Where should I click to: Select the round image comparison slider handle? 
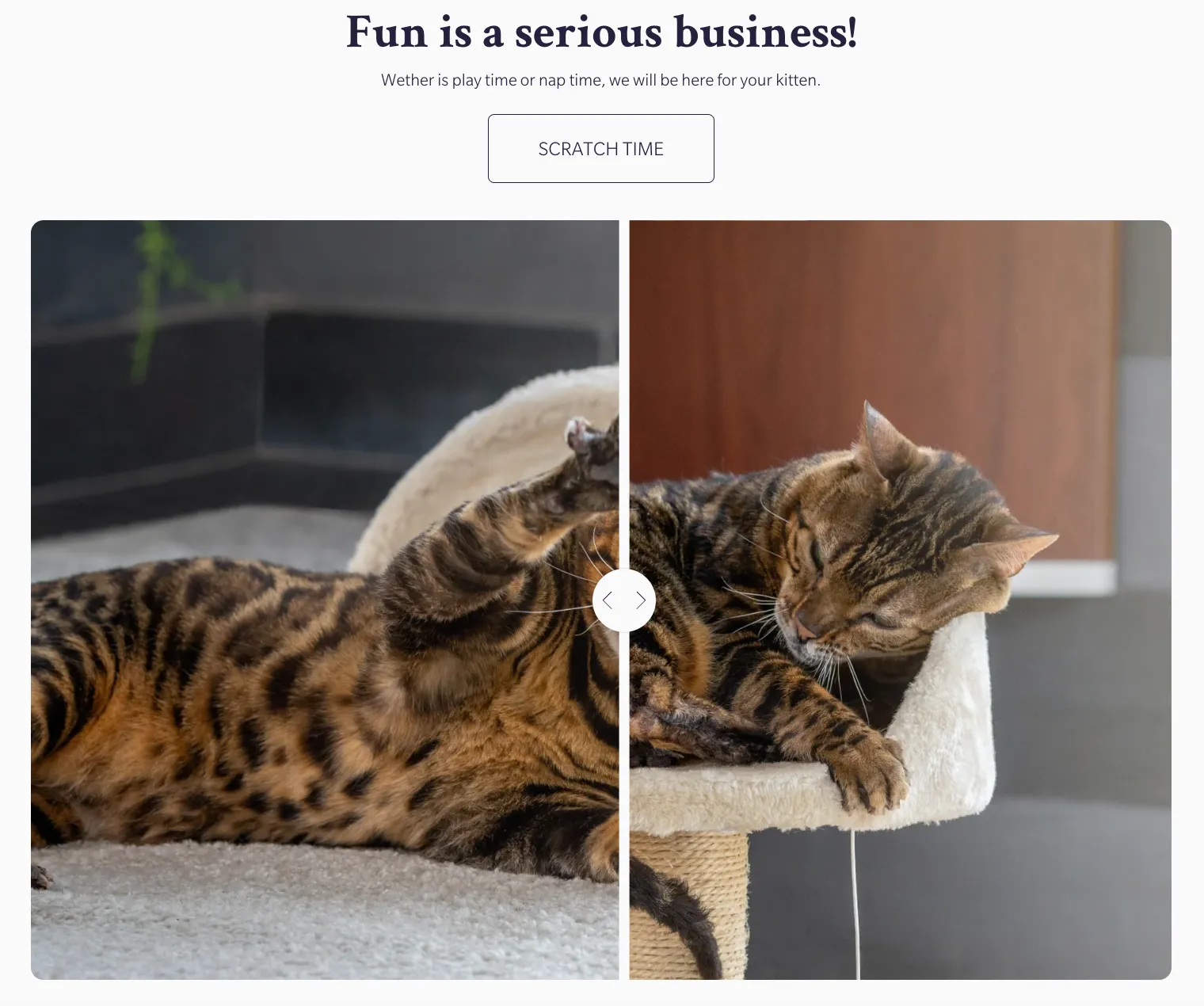point(624,600)
